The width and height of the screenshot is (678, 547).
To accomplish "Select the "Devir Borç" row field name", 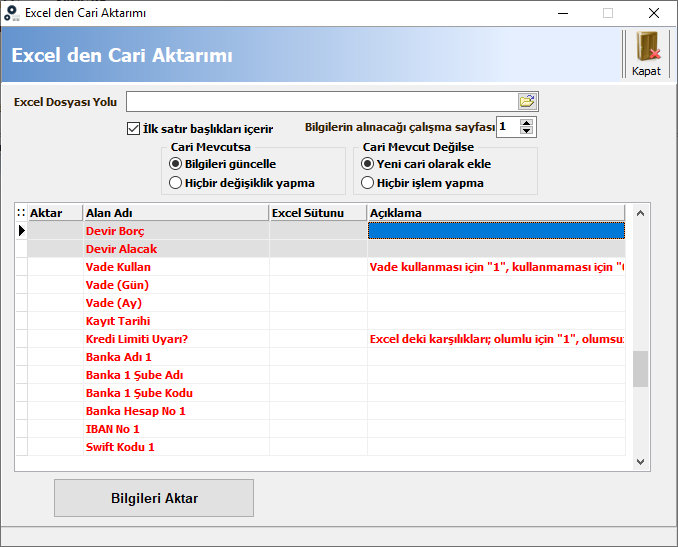I will pyautogui.click(x=115, y=231).
